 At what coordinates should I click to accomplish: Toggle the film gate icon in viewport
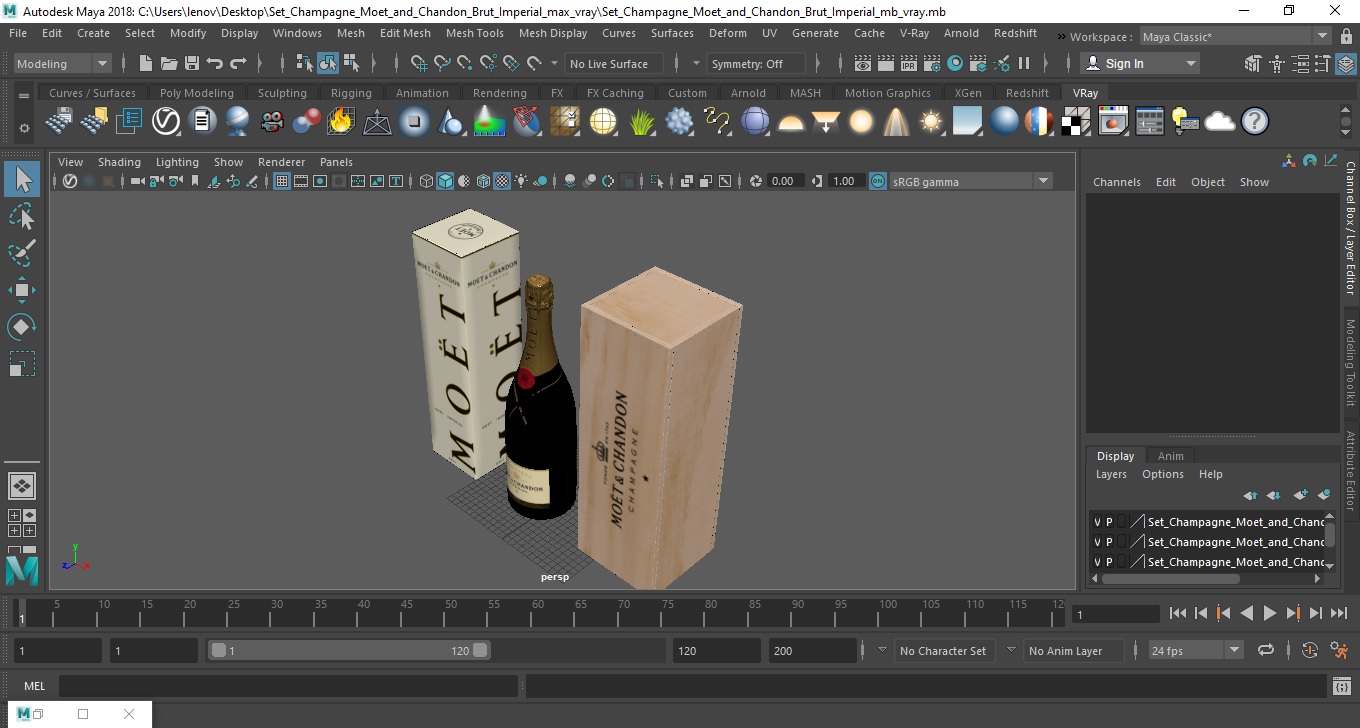tap(301, 181)
